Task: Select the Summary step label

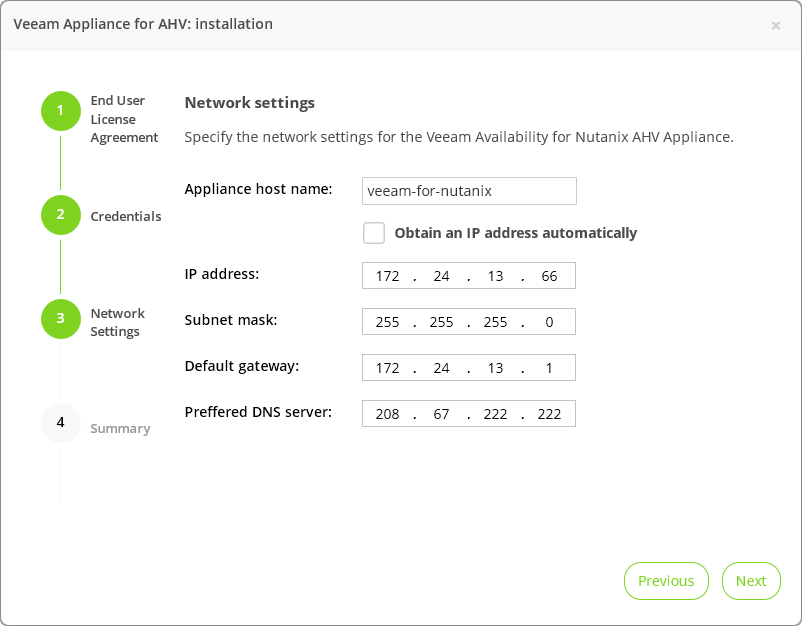Action: [x=120, y=428]
